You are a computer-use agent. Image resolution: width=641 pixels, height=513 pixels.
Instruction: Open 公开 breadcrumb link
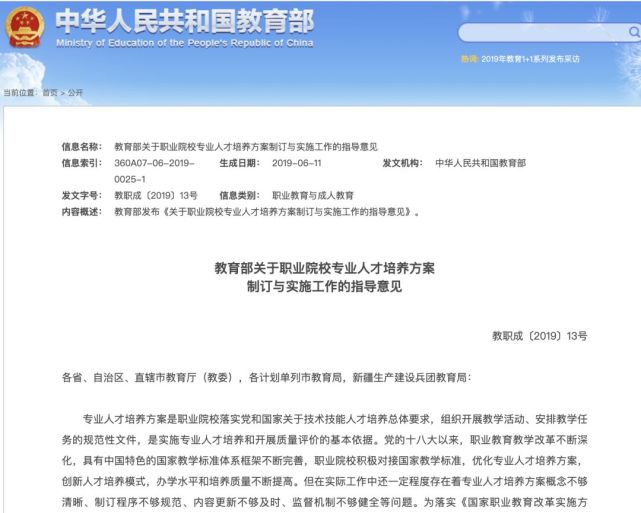coord(75,93)
